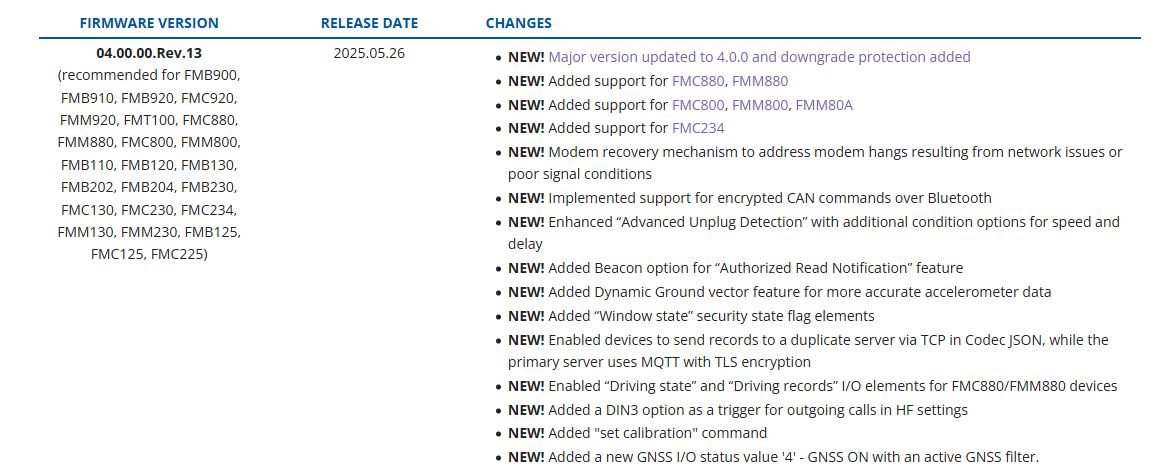Click the Dynamic Ground vector feature entry
The width and height of the screenshot is (1155, 470).
point(779,292)
